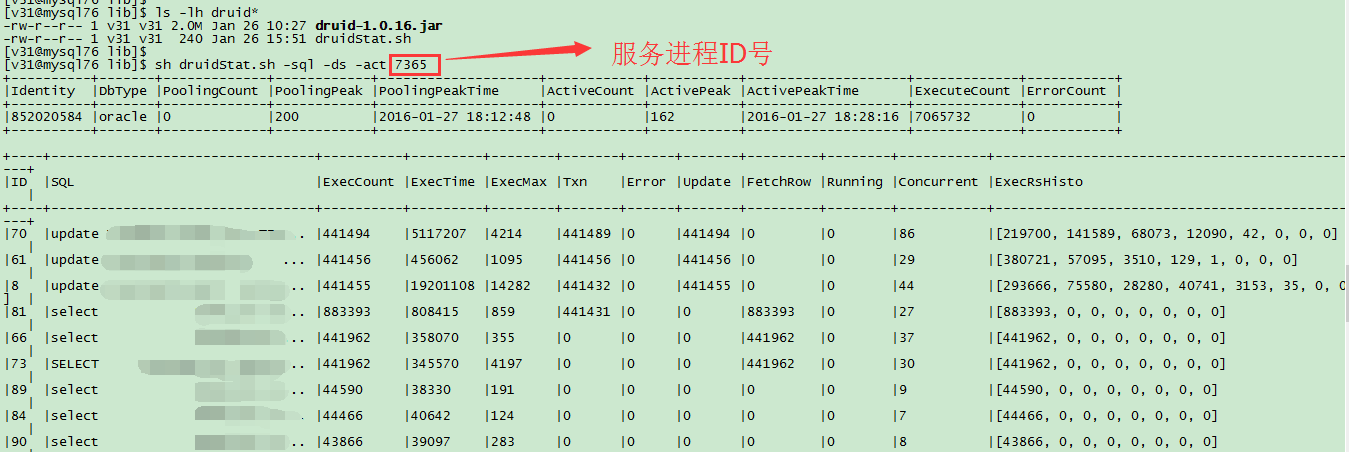This screenshot has width=1349, height=452.
Task: Select ExecCount 883393 in row 81
Action: click(x=346, y=312)
